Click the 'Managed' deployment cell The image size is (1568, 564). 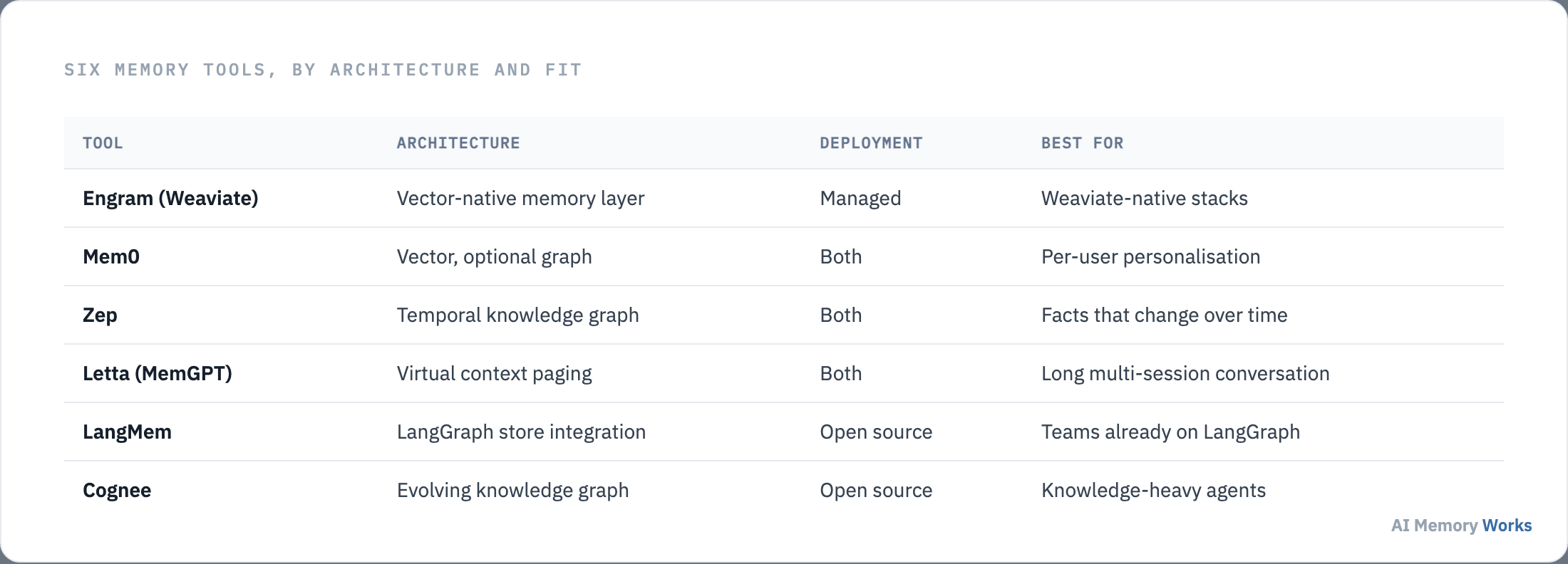pos(860,199)
